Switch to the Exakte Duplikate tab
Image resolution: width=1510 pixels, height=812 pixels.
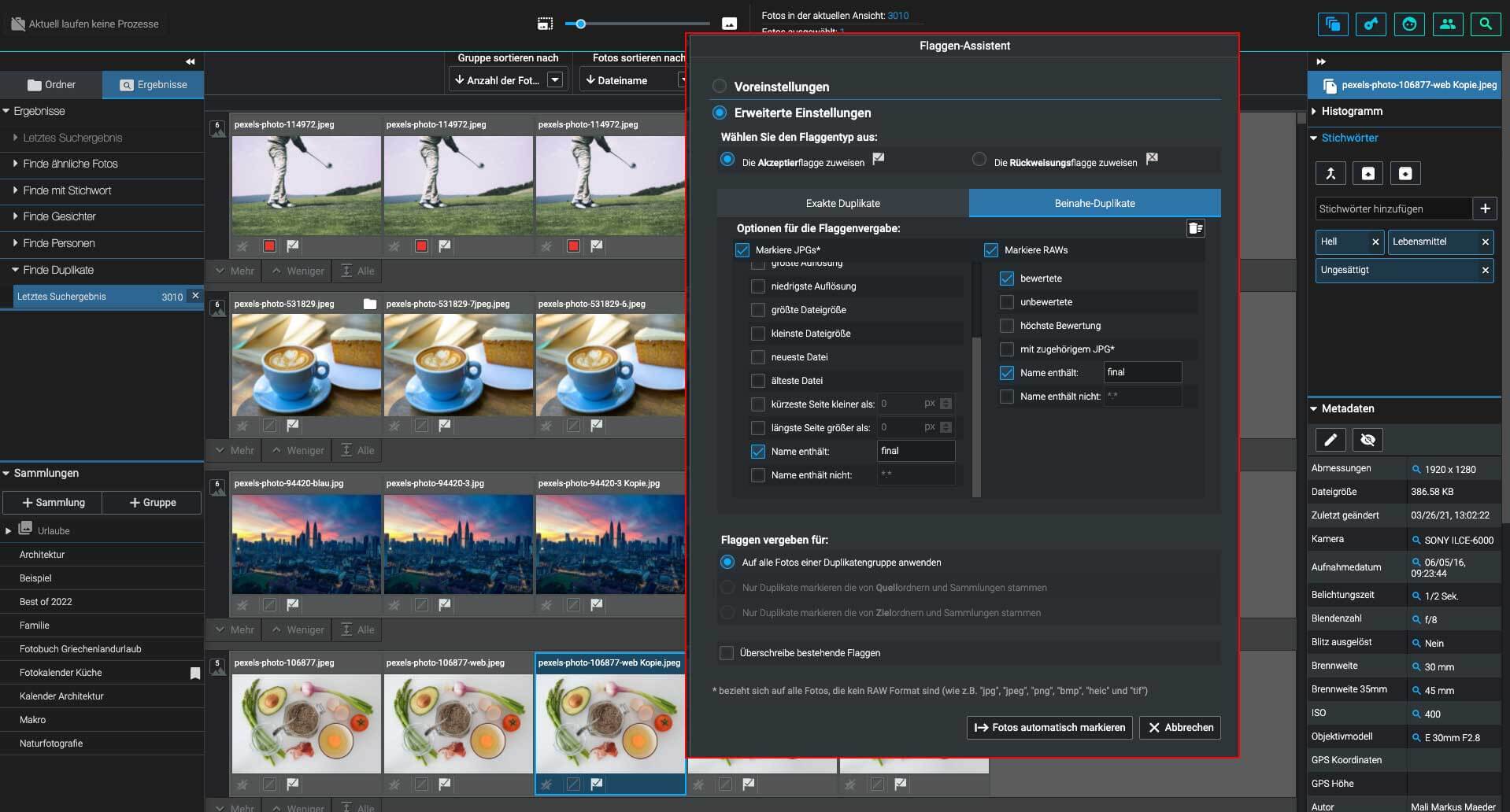point(841,202)
